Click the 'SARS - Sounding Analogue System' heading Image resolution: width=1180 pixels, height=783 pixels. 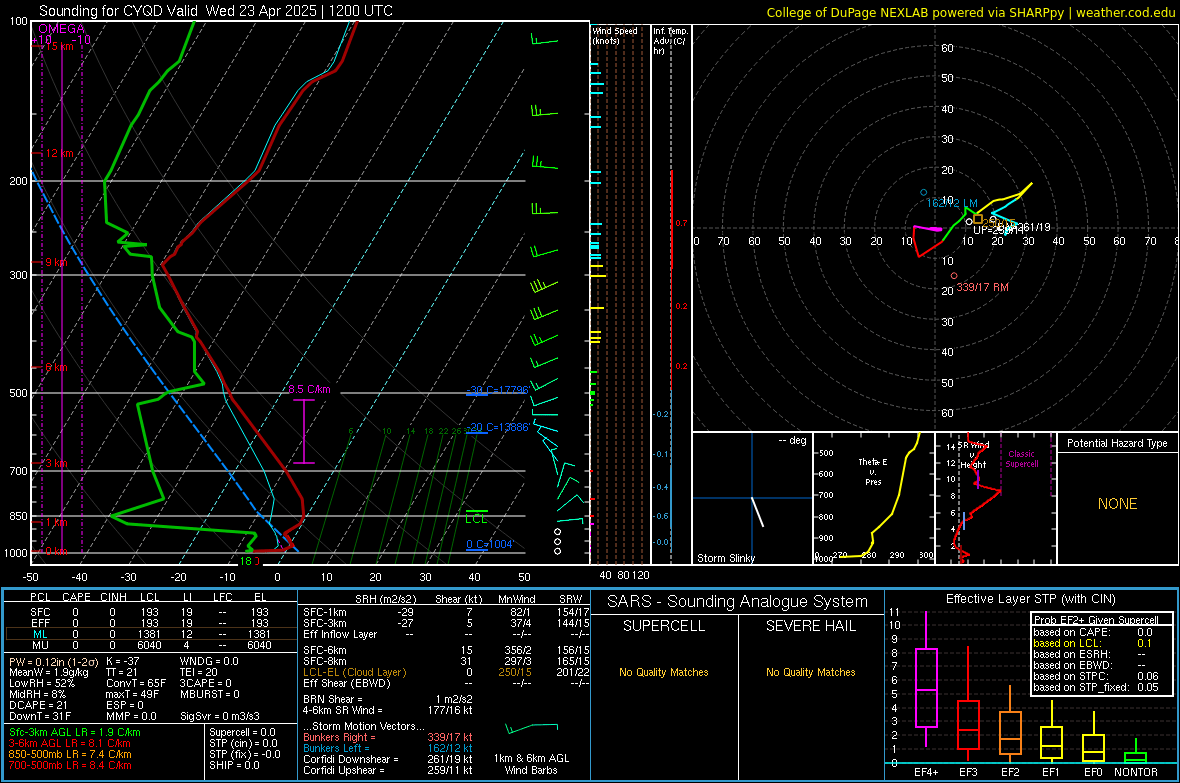coord(737,601)
